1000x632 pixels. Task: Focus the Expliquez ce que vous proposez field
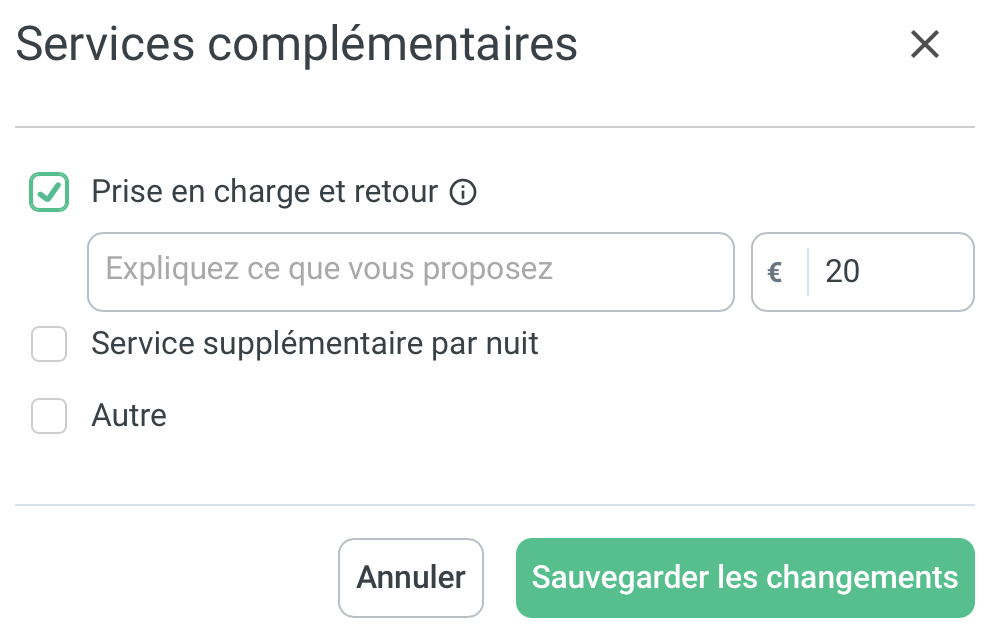point(411,272)
